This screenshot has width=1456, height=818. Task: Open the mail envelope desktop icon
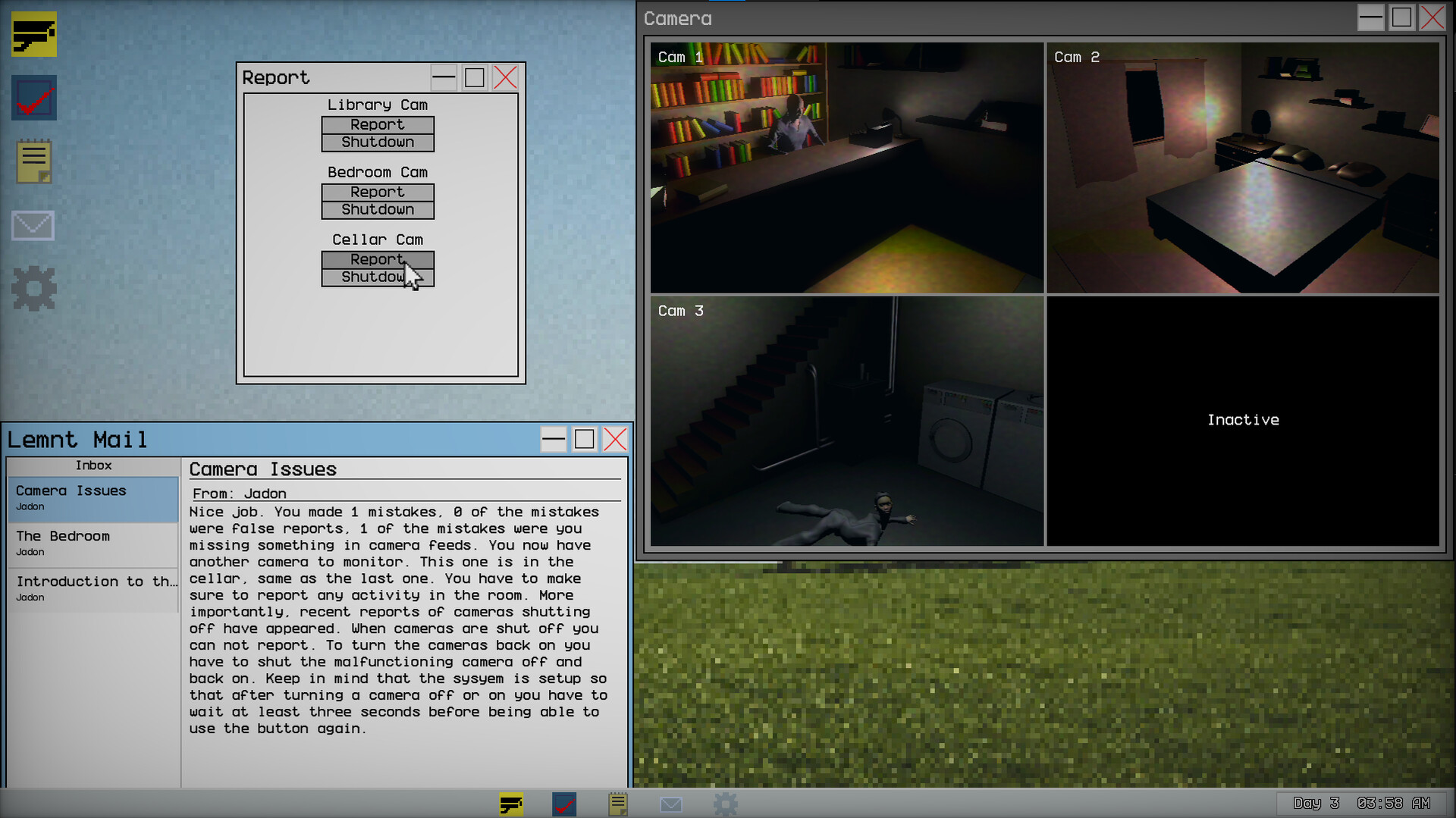pyautogui.click(x=33, y=225)
